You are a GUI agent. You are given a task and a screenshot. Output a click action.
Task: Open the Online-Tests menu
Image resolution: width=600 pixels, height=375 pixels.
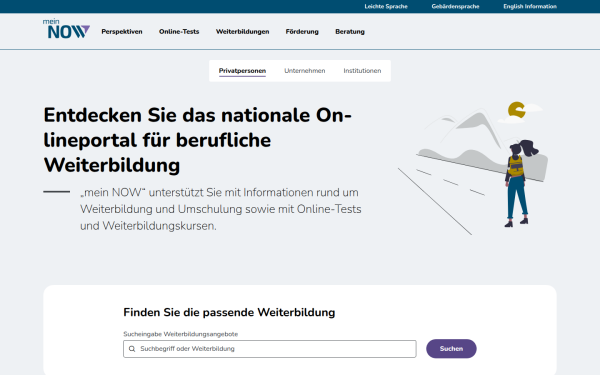(x=179, y=32)
